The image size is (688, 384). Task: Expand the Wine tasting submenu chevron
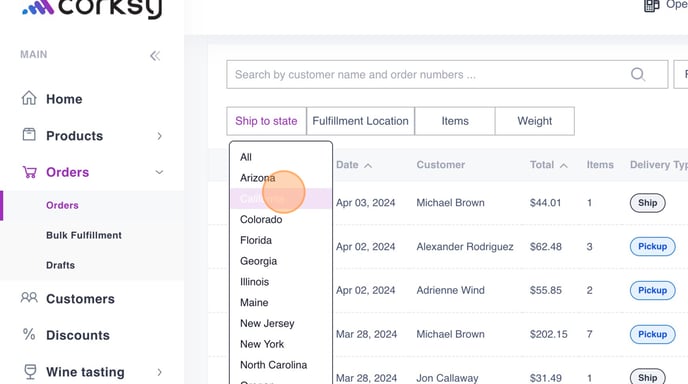tap(159, 372)
